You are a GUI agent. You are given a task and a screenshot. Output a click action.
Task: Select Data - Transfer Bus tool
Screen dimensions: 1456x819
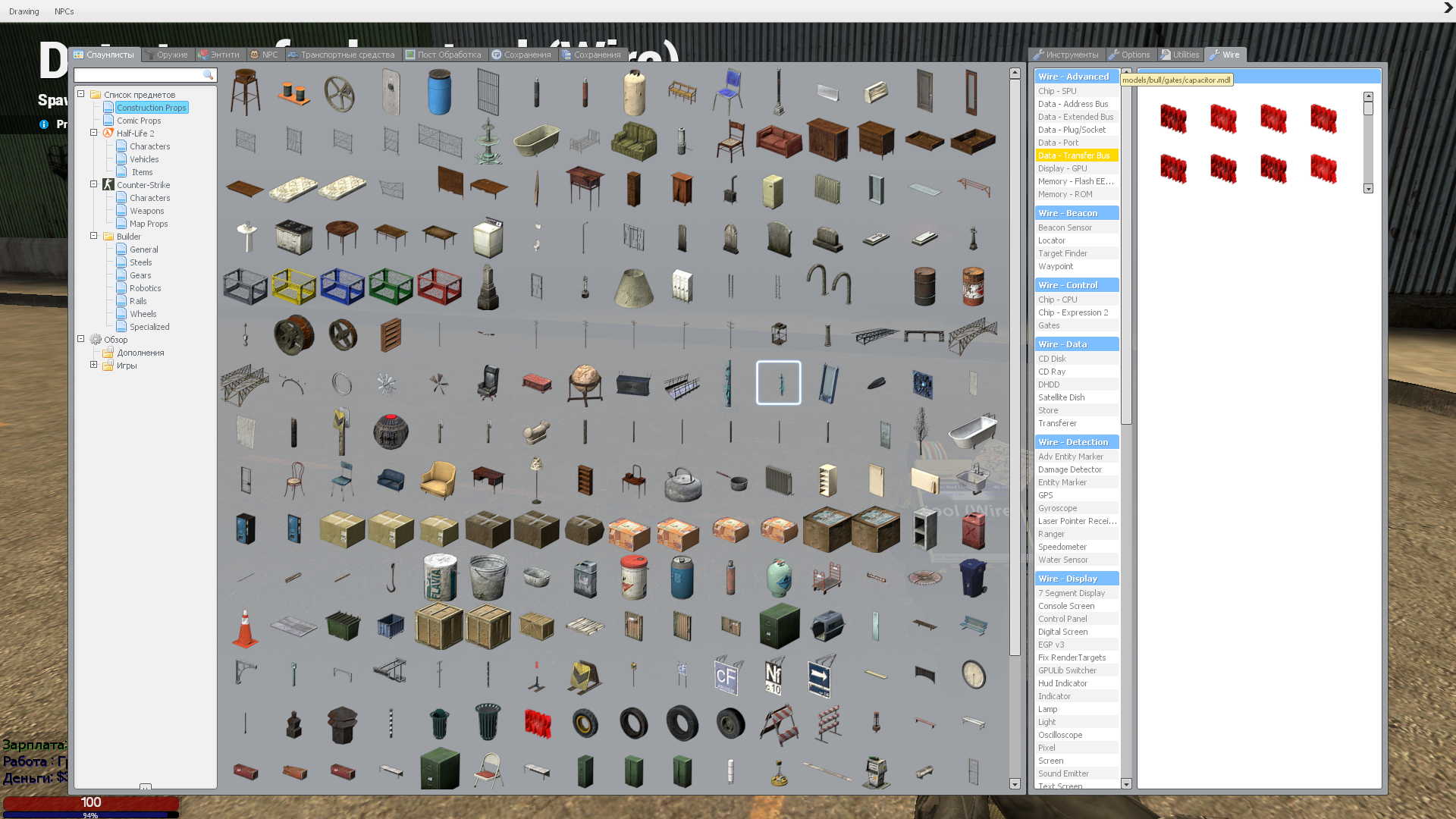(x=1077, y=155)
